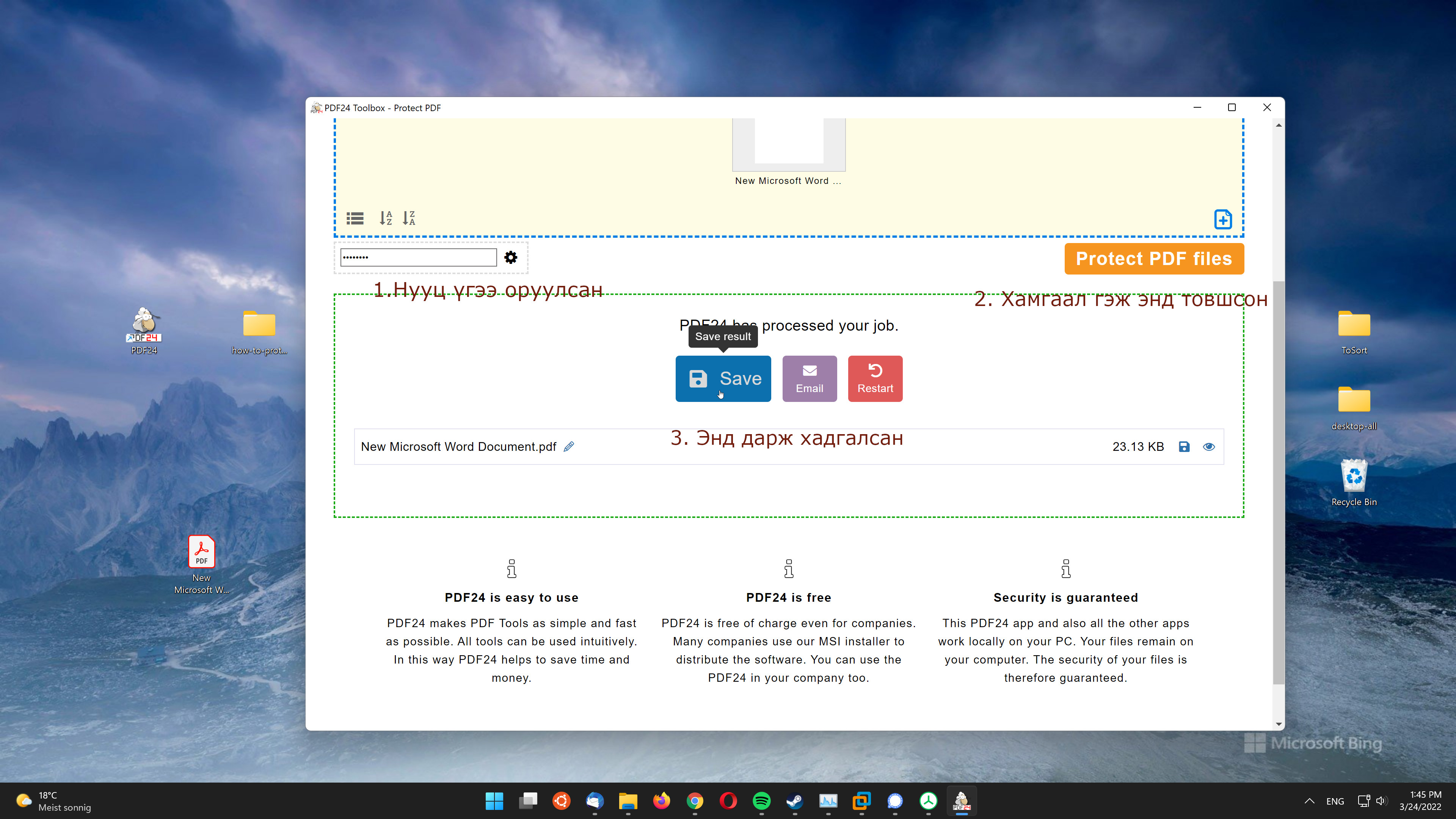
Task: Open File Explorer from taskbar
Action: point(628,801)
